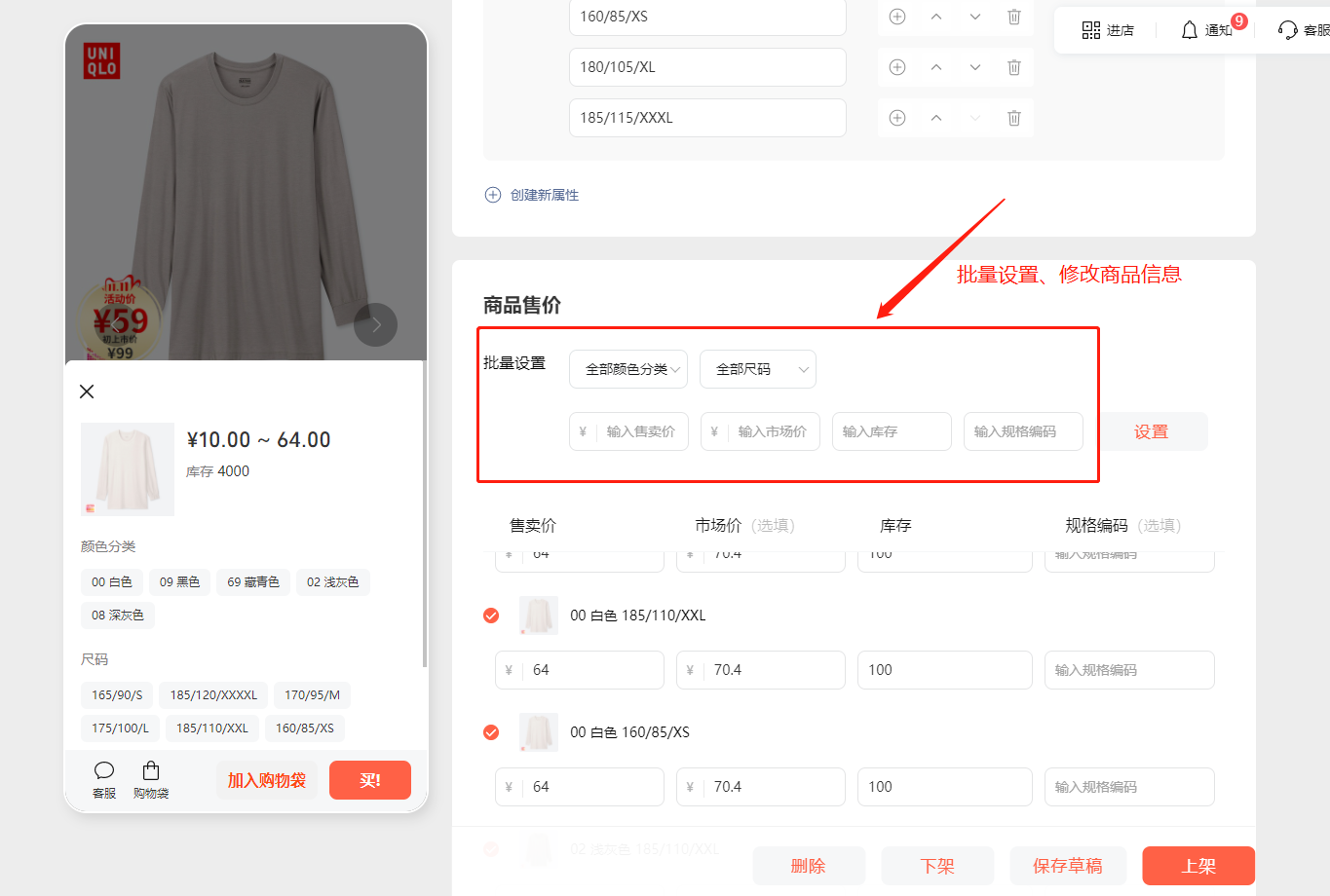This screenshot has height=896, width=1330.
Task: Click thumbnail of 白色 160/85/XS variant
Action: tap(539, 732)
